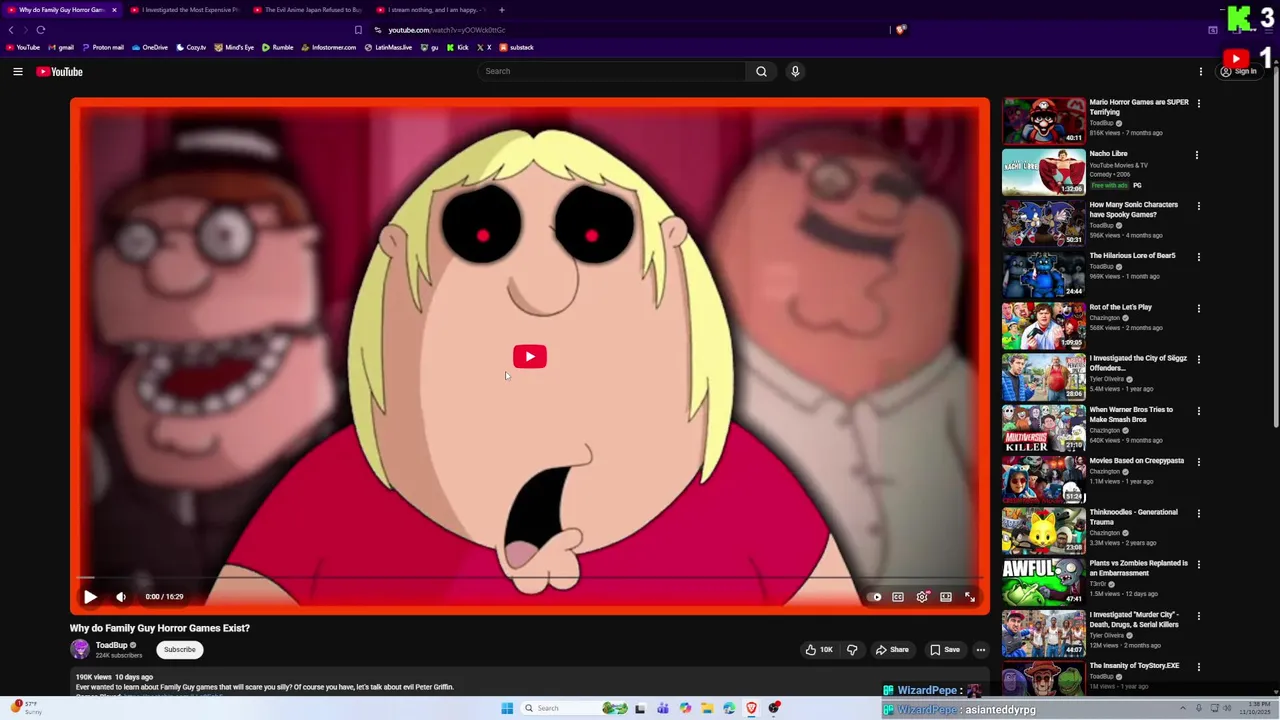
Task: Open the gmail bookmark
Action: pos(62,47)
